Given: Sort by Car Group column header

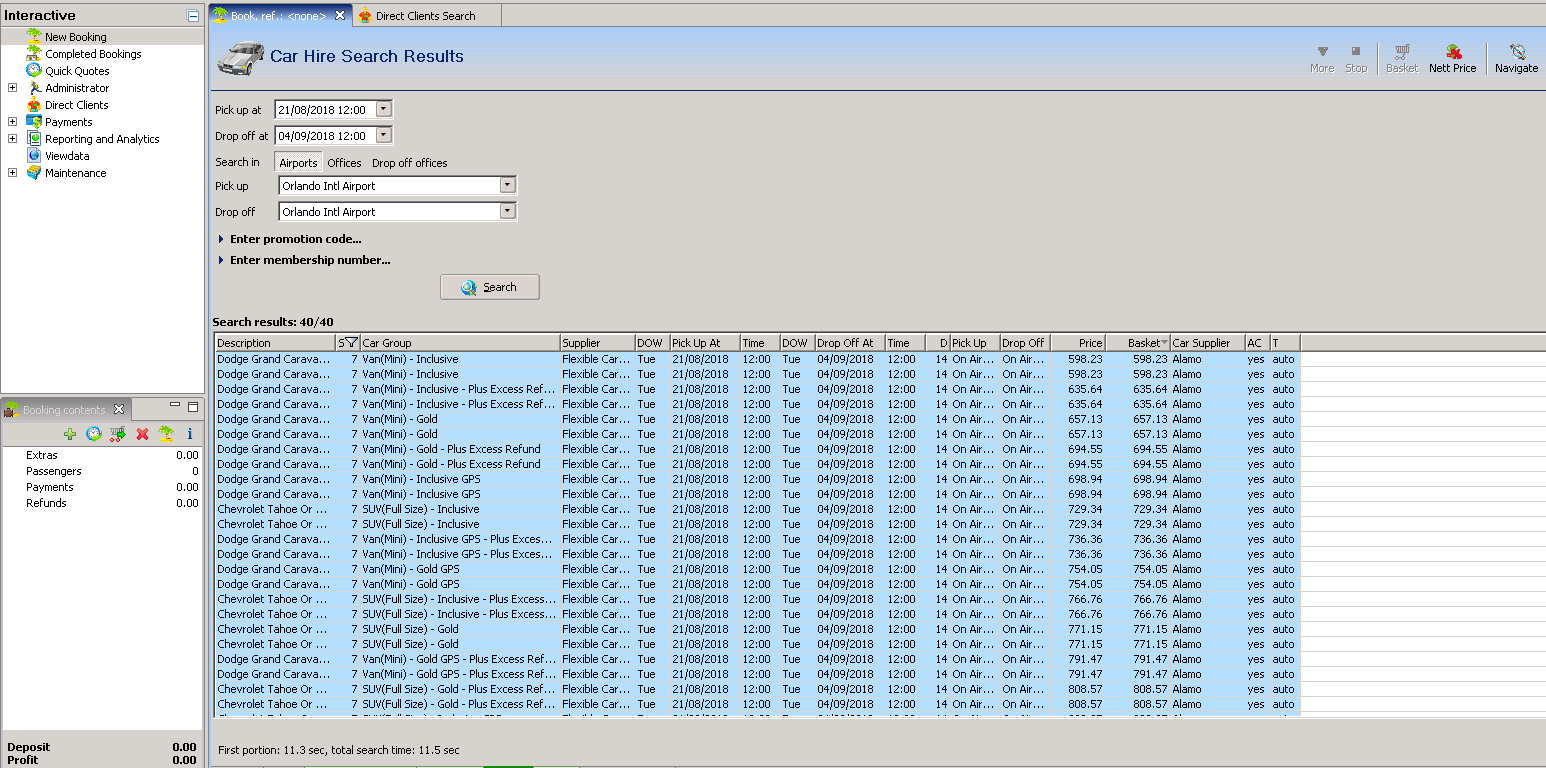Looking at the screenshot, I should pos(460,343).
